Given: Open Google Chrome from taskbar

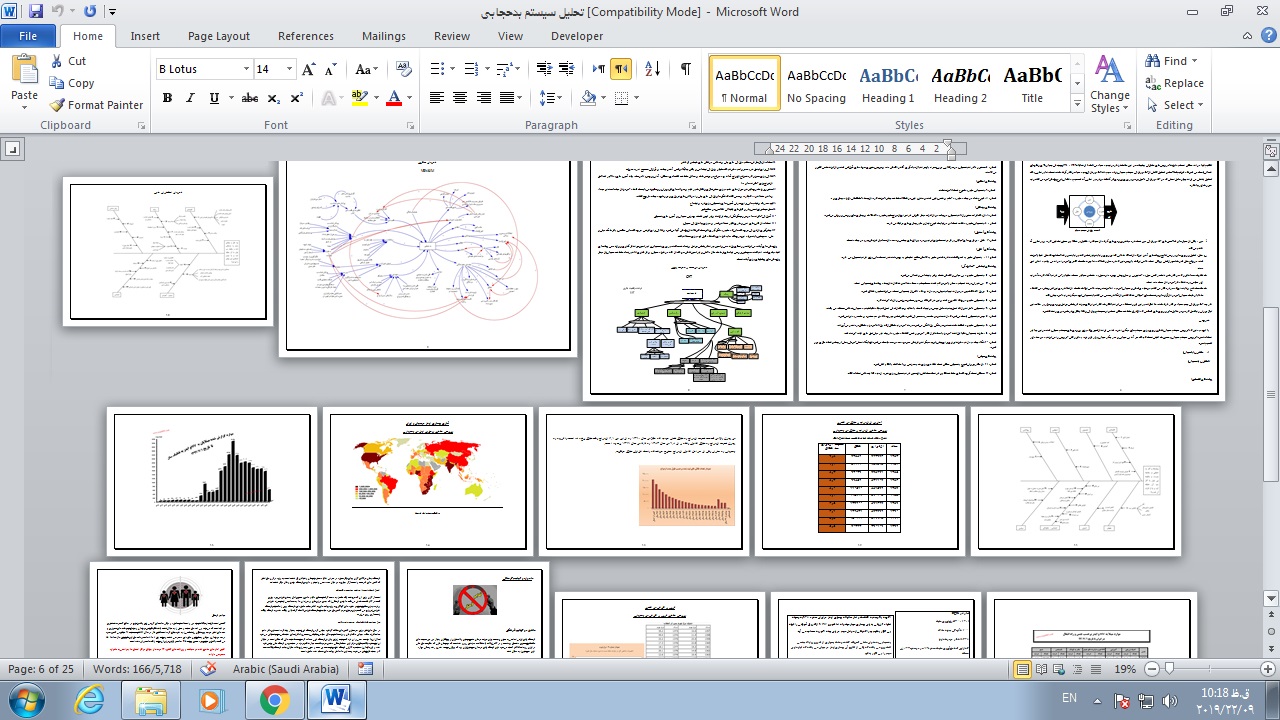Looking at the screenshot, I should point(274,700).
